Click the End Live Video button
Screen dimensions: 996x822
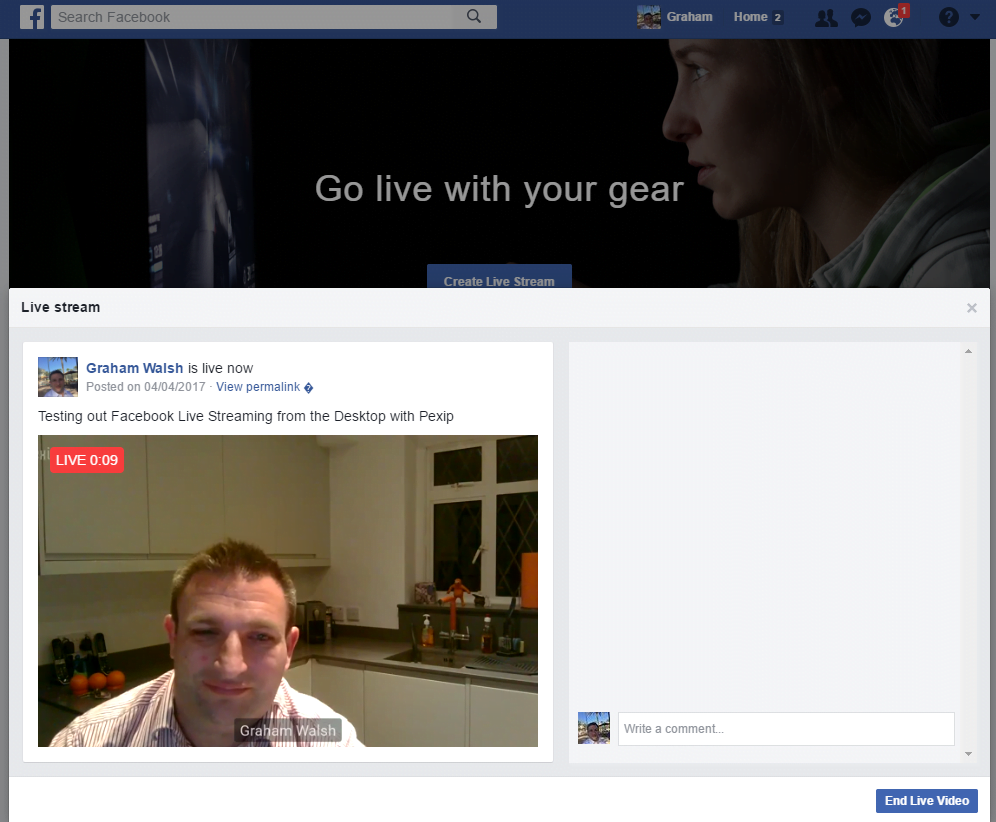(927, 800)
